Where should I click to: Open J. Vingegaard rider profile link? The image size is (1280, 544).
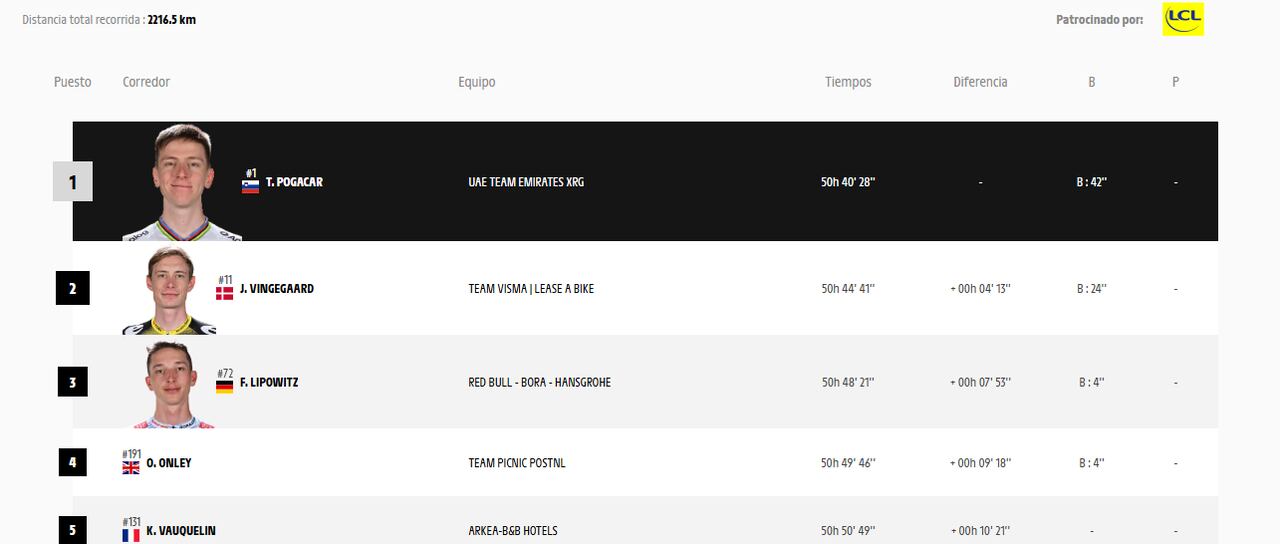click(277, 289)
